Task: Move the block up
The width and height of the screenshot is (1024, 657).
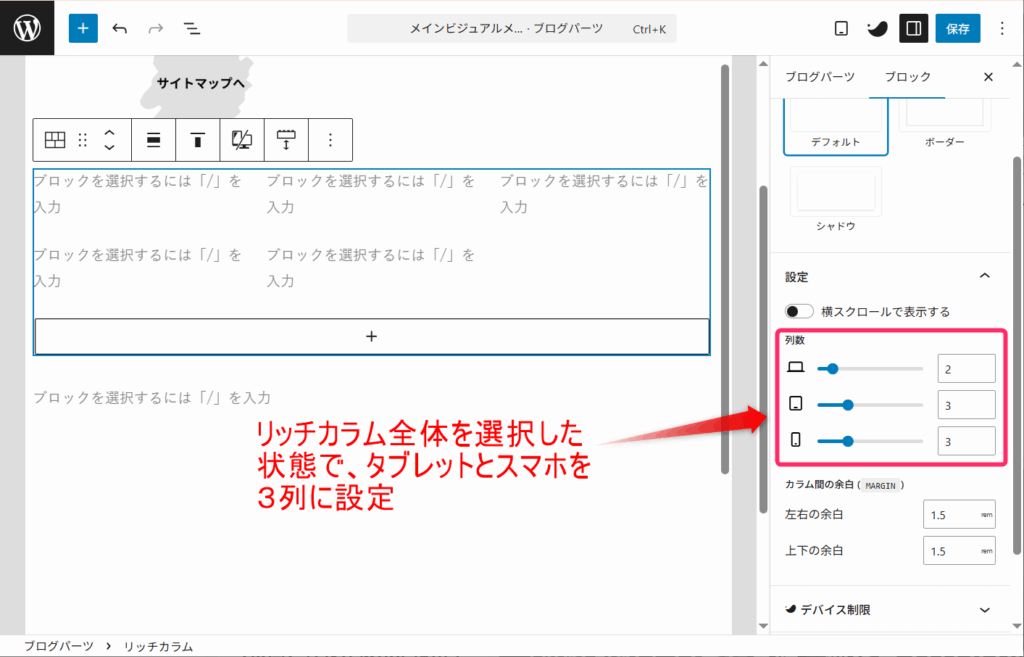Action: 110,133
